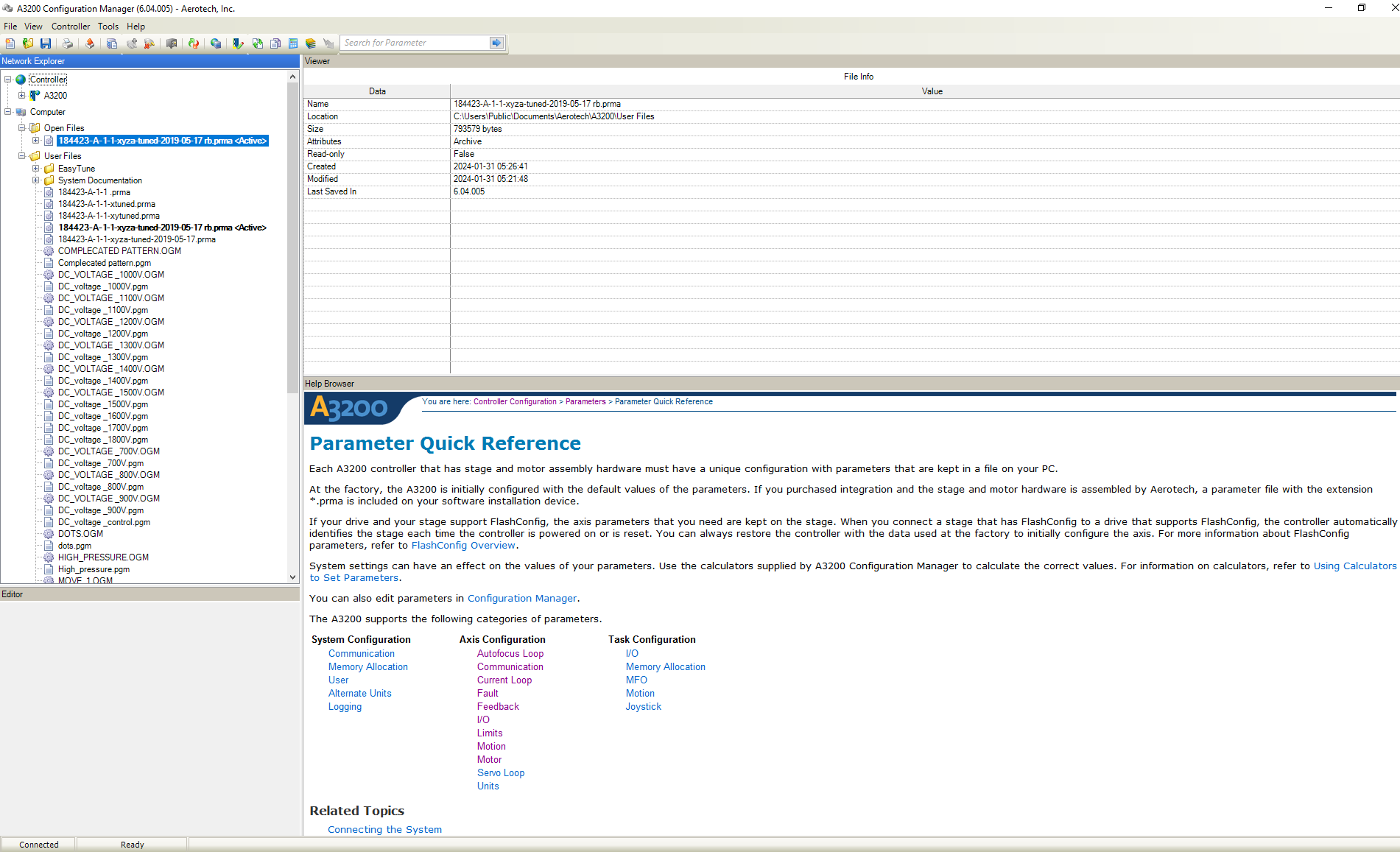This screenshot has width=1400, height=852.
Task: Open the calculator toolbar icon
Action: coord(293,43)
